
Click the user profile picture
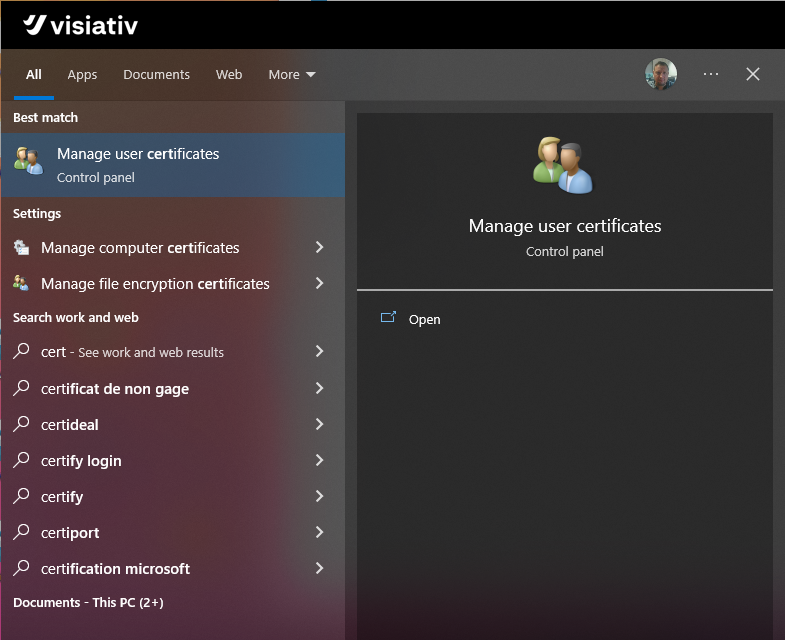coord(661,74)
